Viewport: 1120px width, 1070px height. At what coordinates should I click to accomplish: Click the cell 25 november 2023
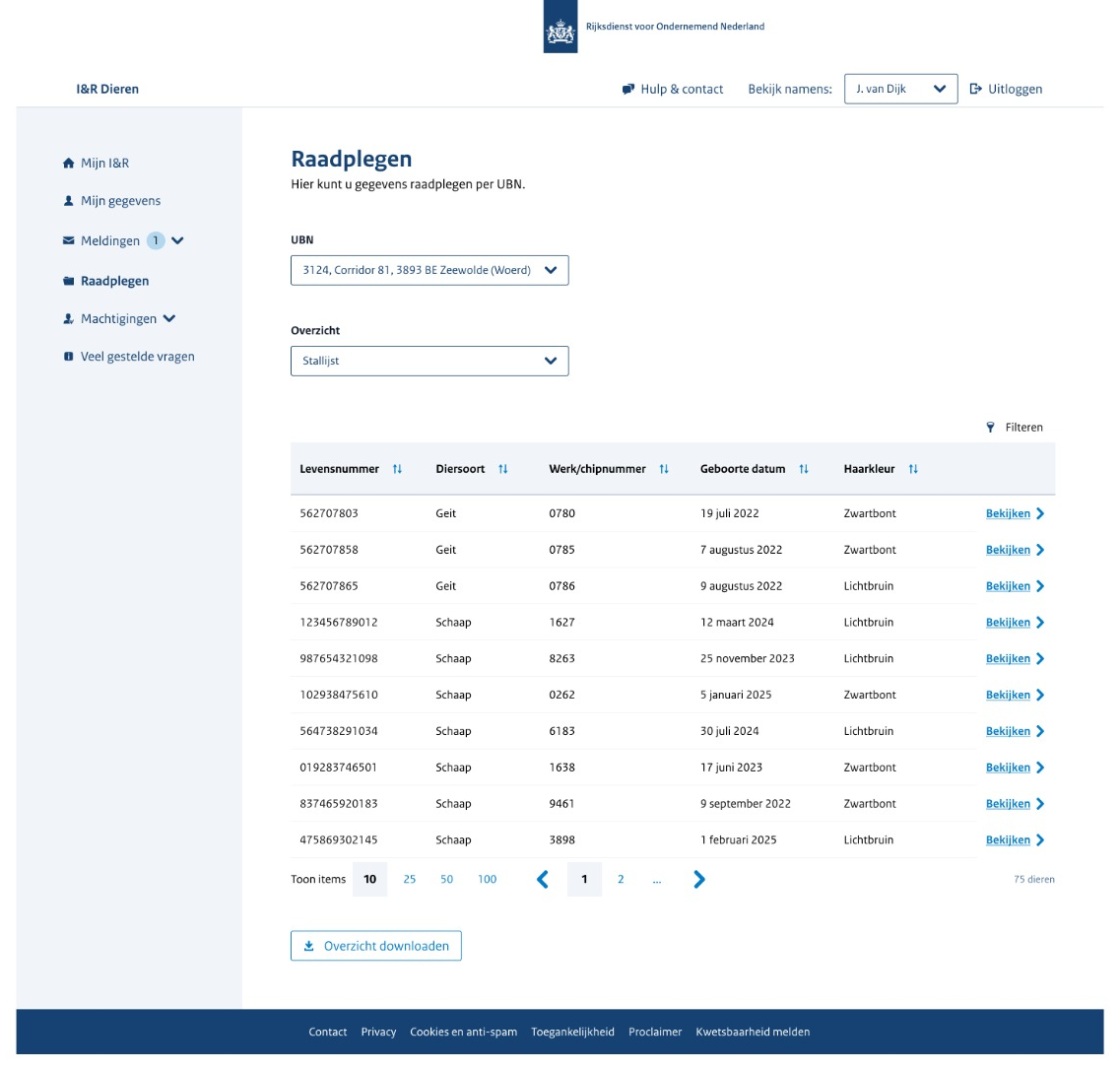tap(747, 658)
